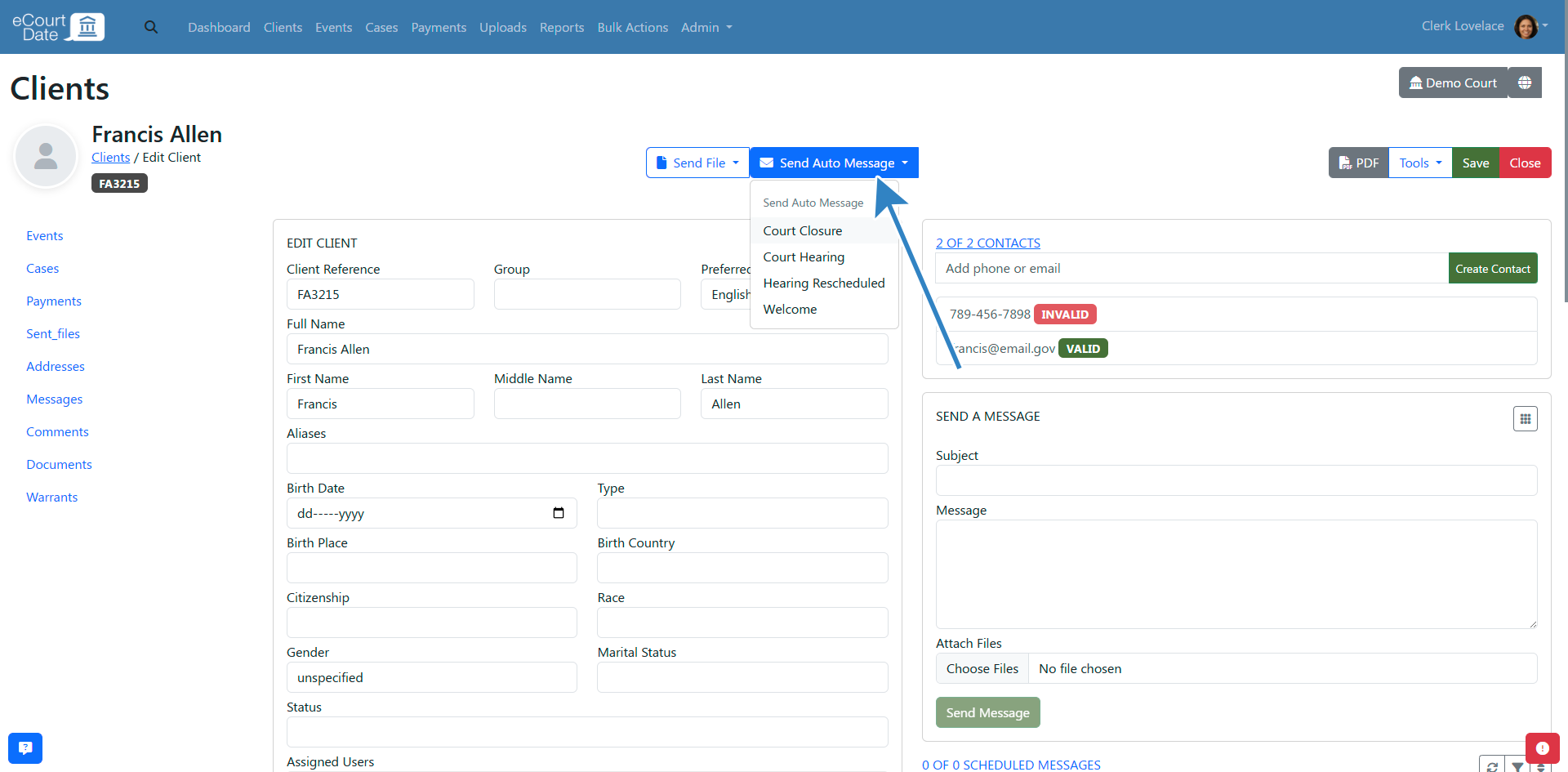This screenshot has width=1568, height=772.
Task: Expand the Send File dropdown
Action: pyautogui.click(x=697, y=163)
